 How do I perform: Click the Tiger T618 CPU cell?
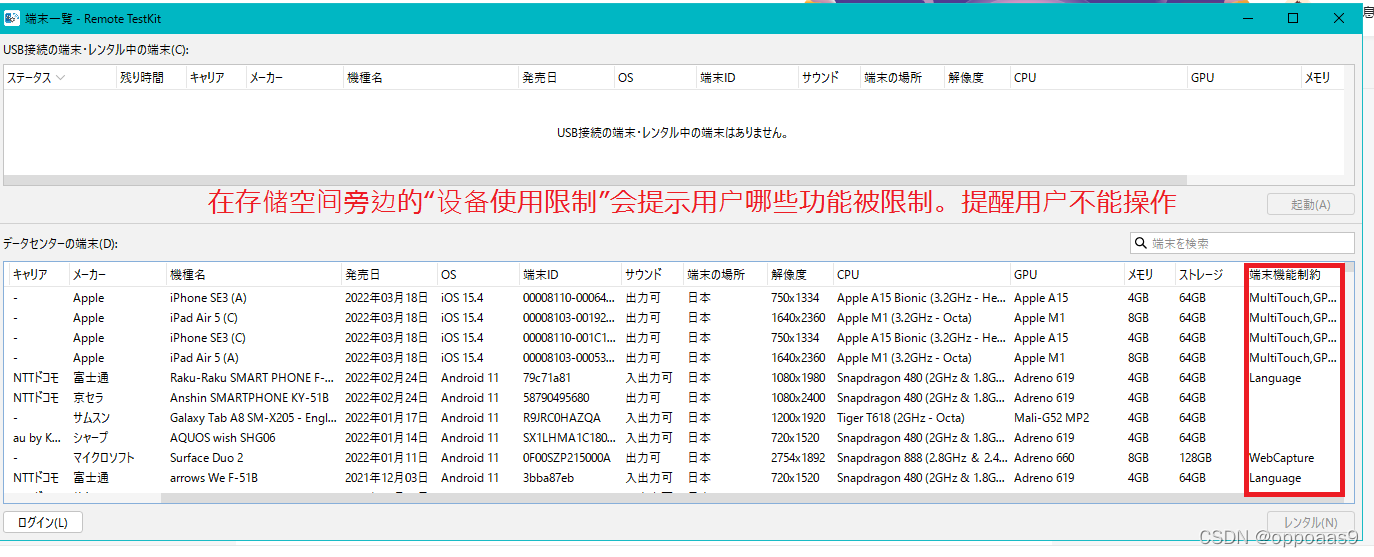(900, 418)
